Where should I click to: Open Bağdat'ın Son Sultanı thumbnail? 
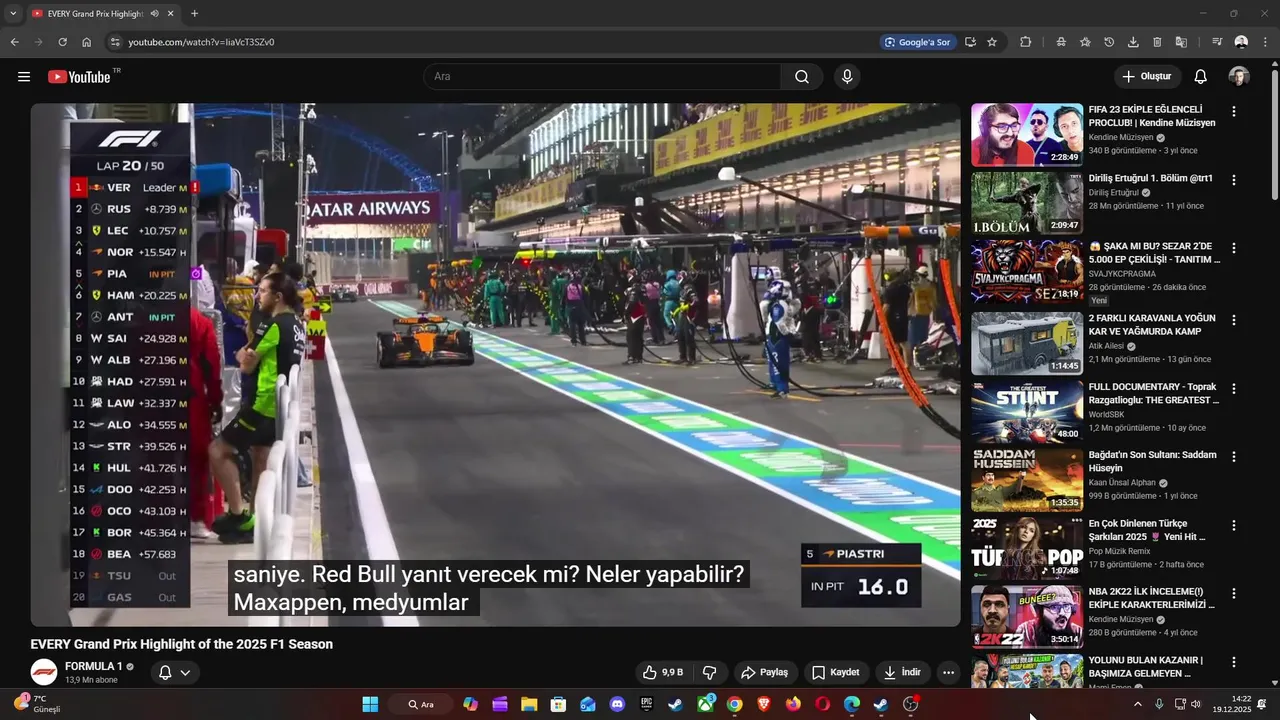pyautogui.click(x=1027, y=478)
